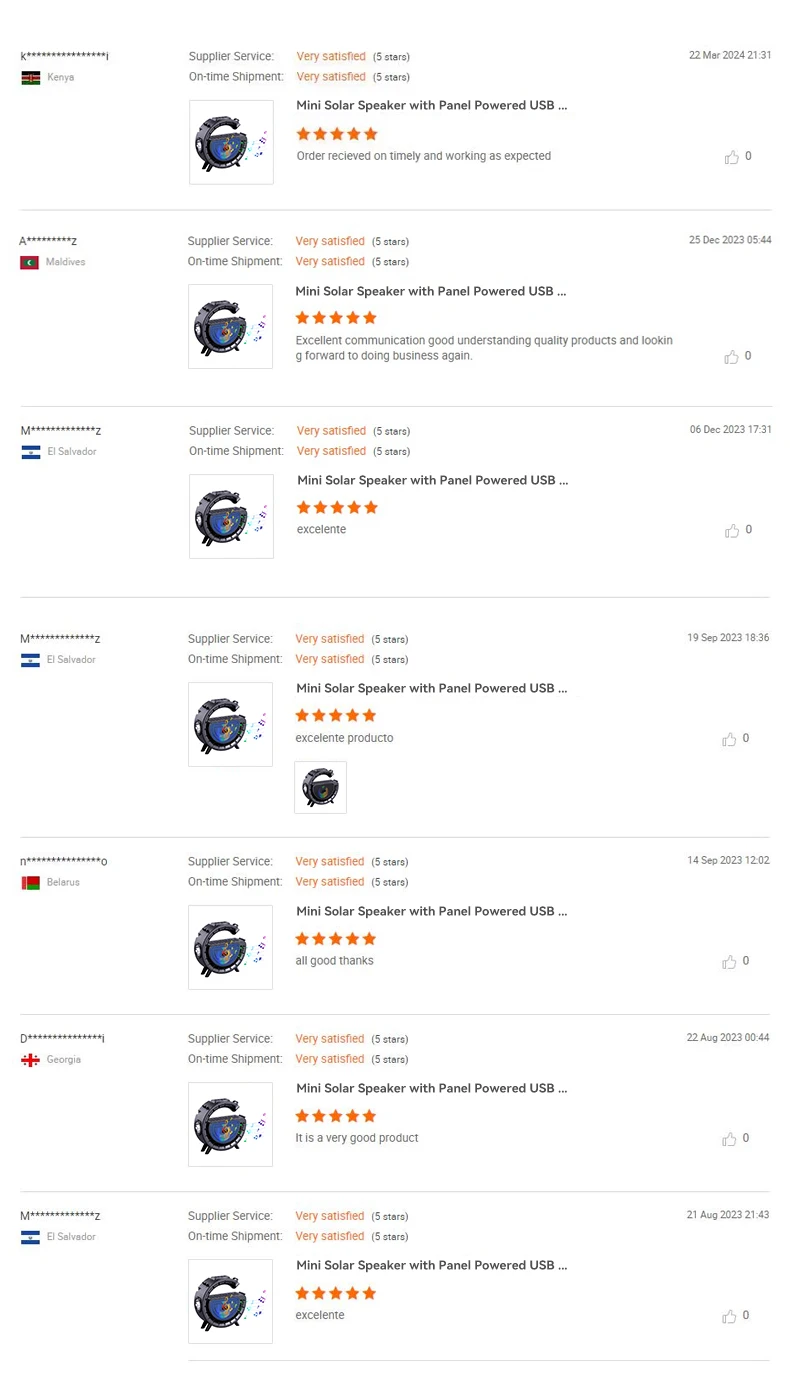
Task: Click product title in 19 Sep 2023 review
Action: coord(431,688)
